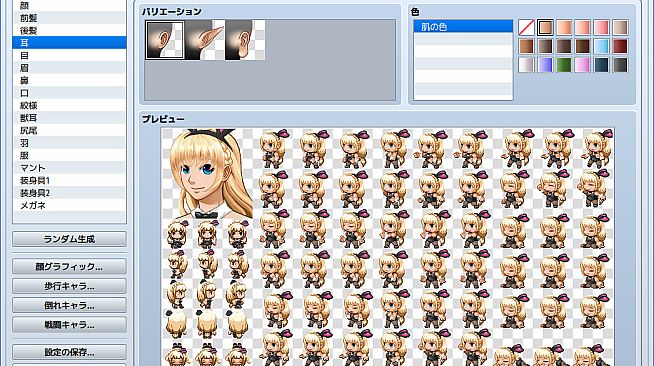Image resolution: width=654 pixels, height=366 pixels.
Task: Pick the pink swatch in the top row
Action: coord(601,28)
